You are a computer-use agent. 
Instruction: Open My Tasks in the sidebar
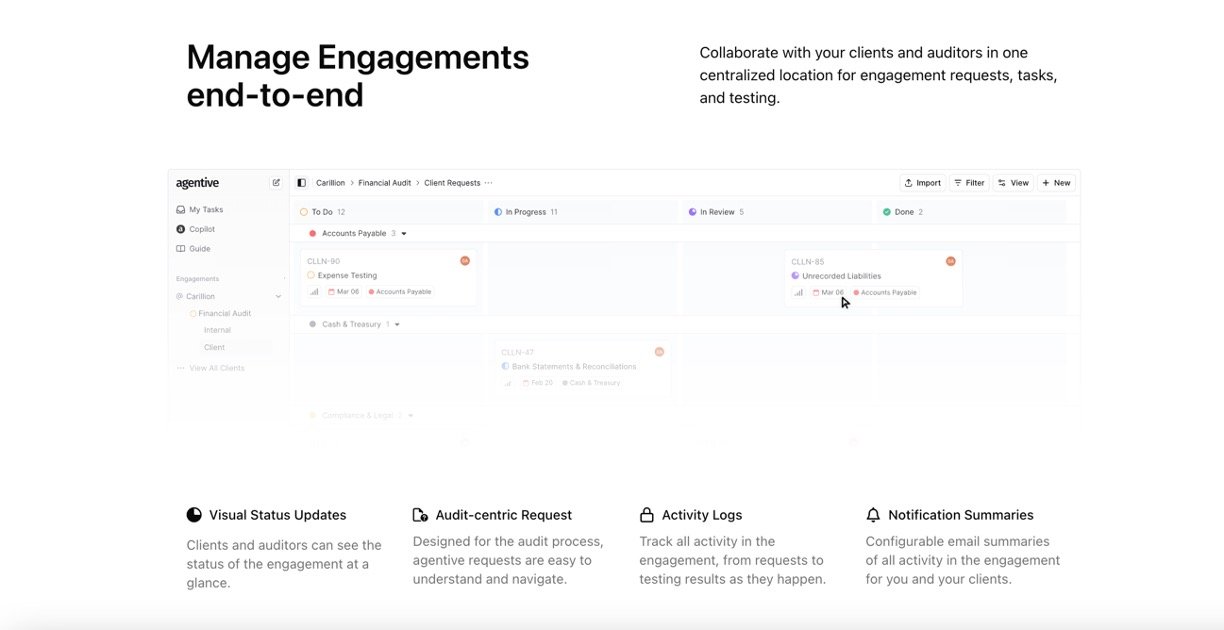(206, 210)
